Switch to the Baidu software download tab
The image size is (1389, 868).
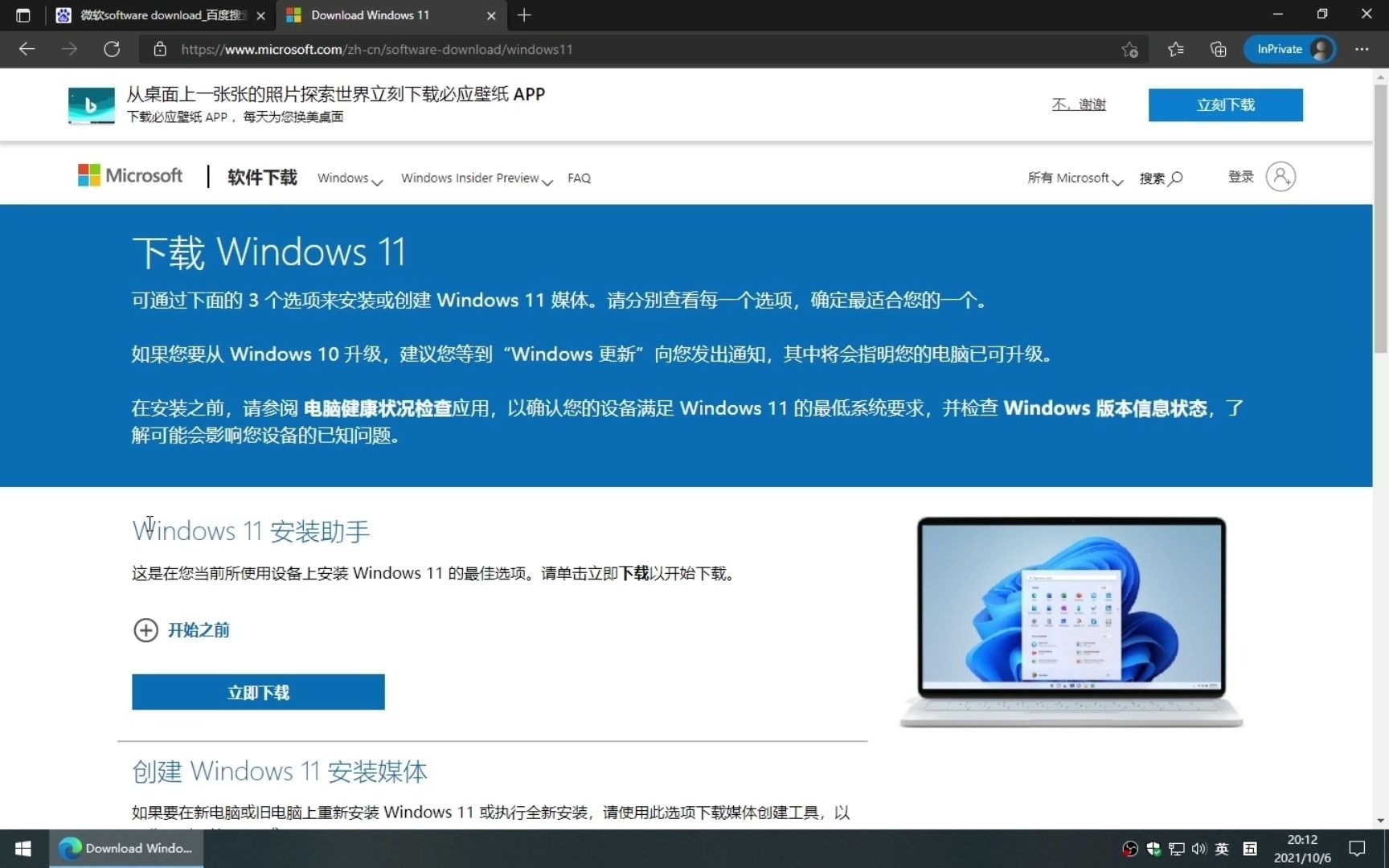(x=160, y=15)
